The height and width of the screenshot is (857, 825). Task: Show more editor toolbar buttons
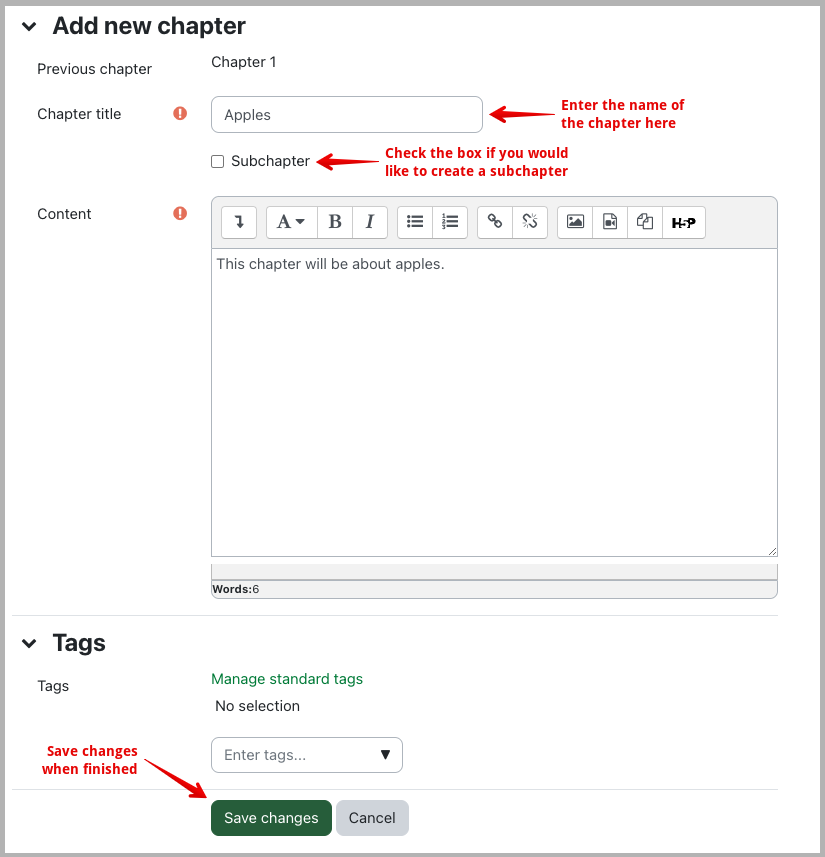[239, 222]
